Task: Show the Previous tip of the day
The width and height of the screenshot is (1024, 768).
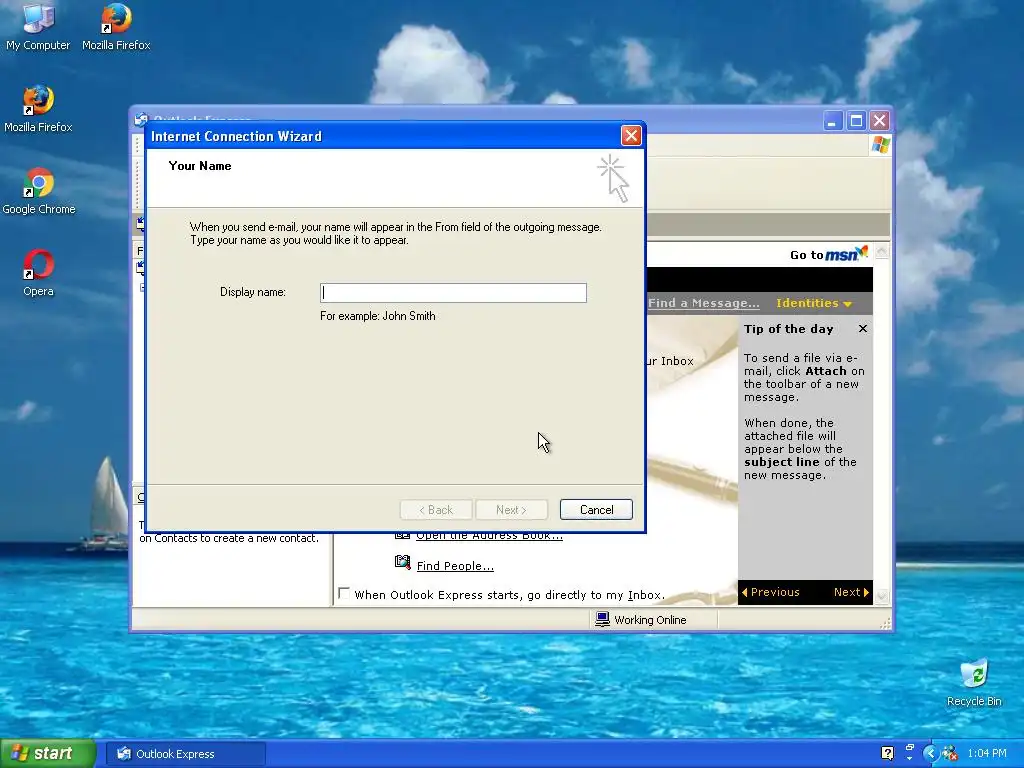Action: click(x=771, y=592)
